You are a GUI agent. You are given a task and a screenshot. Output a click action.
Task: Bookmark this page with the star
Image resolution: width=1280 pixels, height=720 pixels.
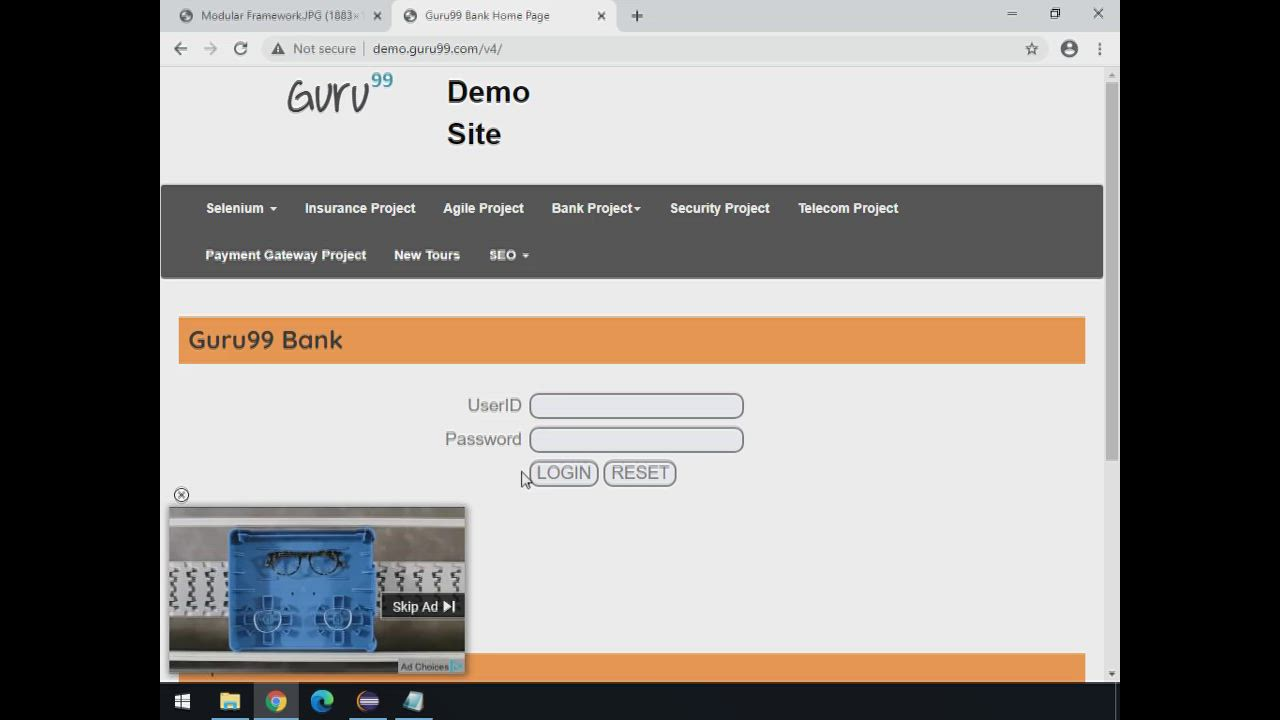click(x=1032, y=48)
